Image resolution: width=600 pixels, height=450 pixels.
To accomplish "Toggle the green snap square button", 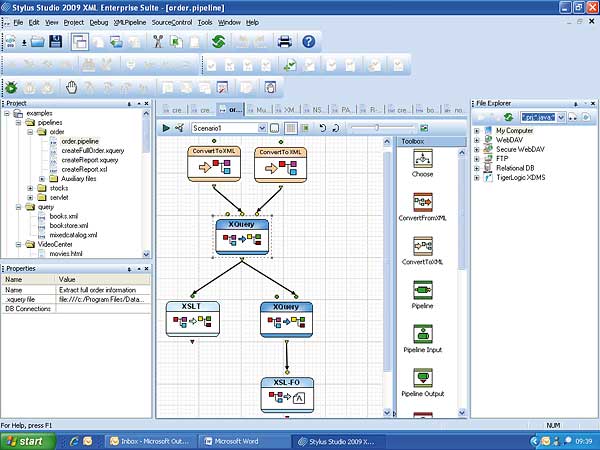I will [305, 128].
